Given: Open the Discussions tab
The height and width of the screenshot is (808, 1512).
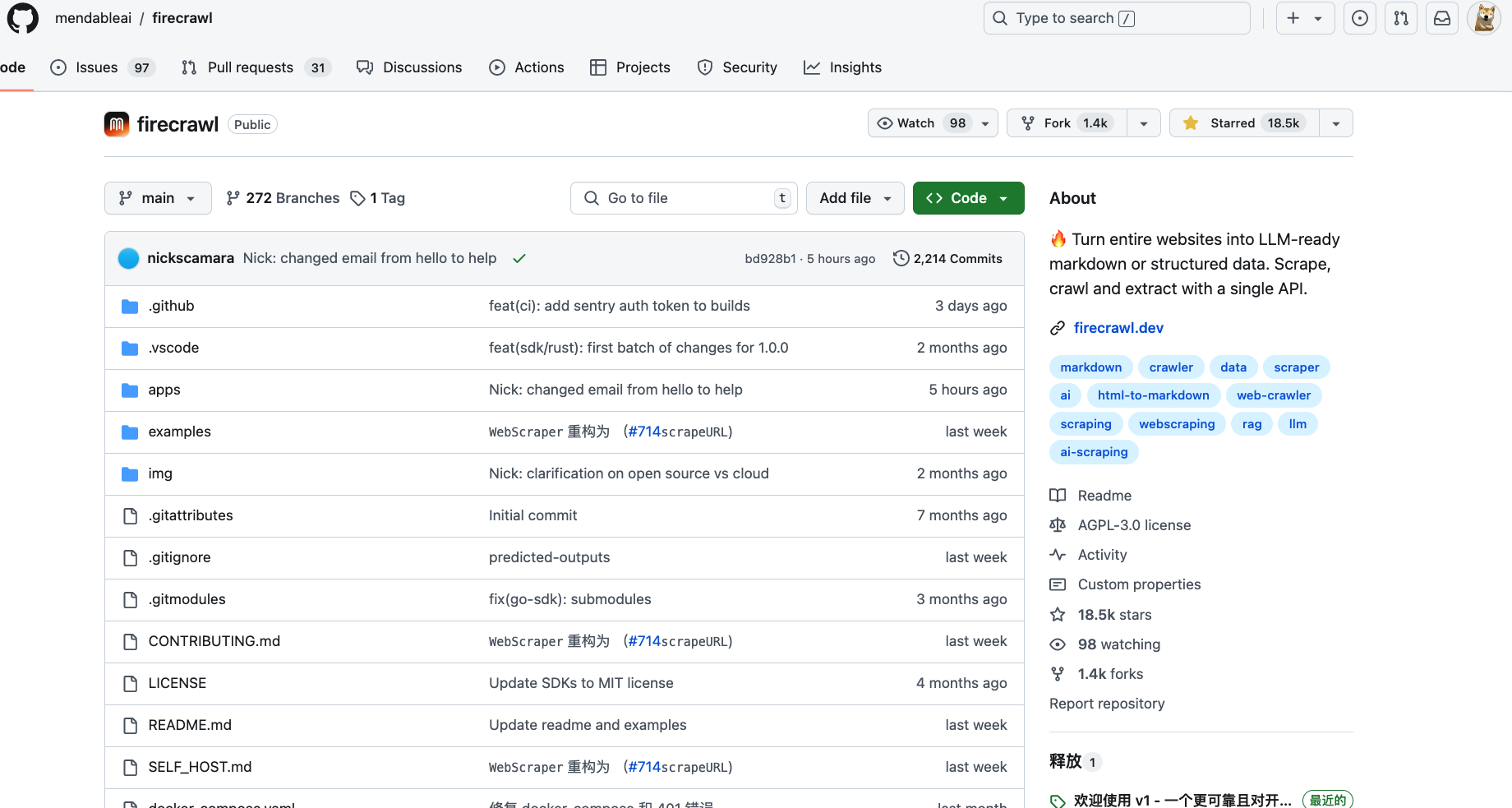Looking at the screenshot, I should 409,67.
